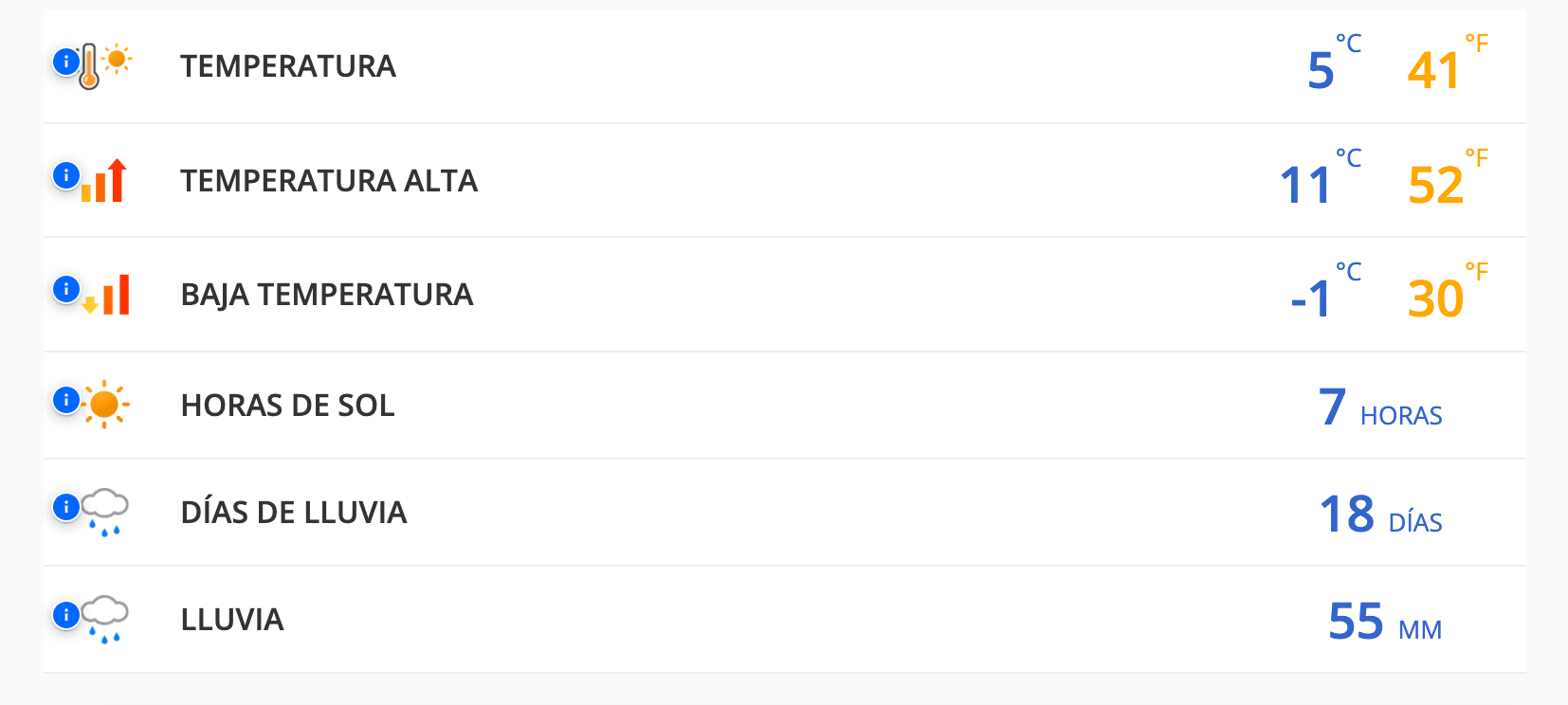Screen dimensions: 1568x705
Task: Select the TEMPERATURA ALTA label
Action: 329,181
